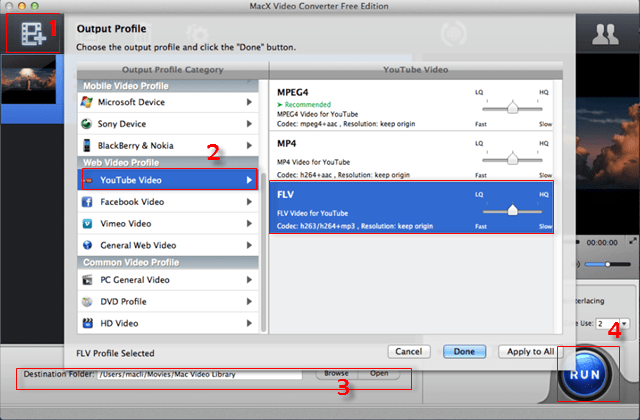Click the Browse button

tap(336, 373)
